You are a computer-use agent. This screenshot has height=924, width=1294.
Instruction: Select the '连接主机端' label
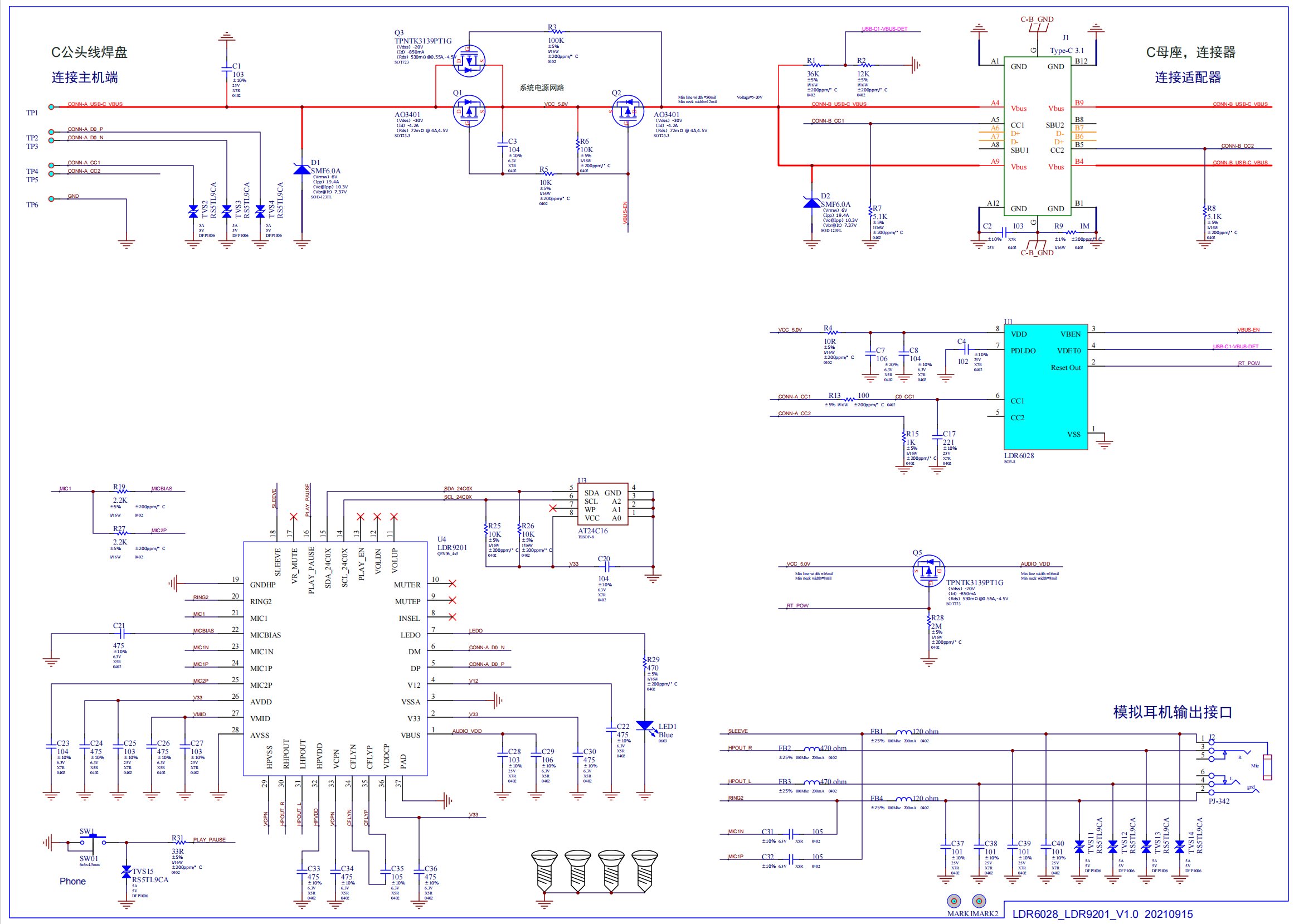click(85, 77)
